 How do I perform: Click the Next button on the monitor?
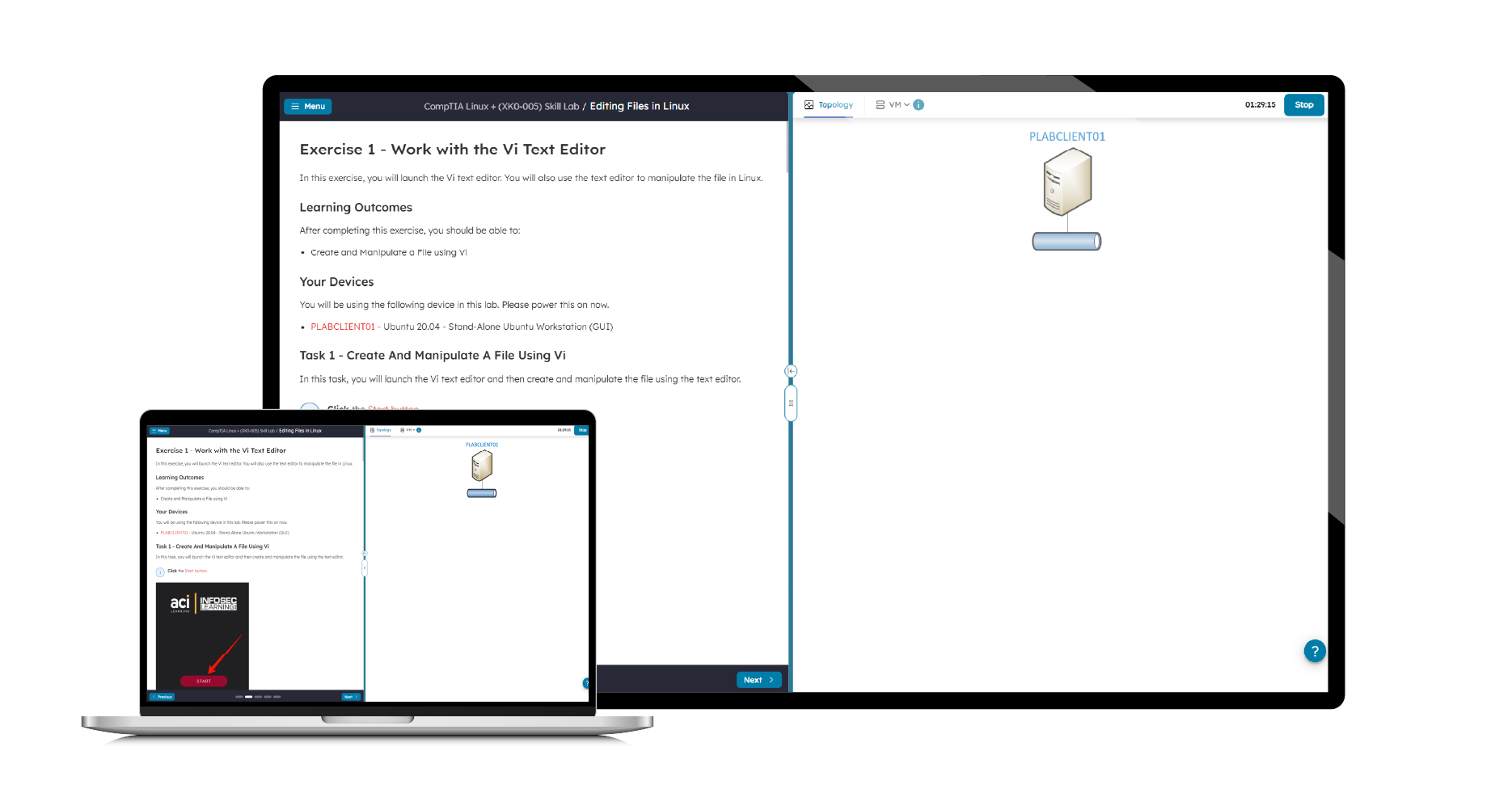(x=758, y=680)
